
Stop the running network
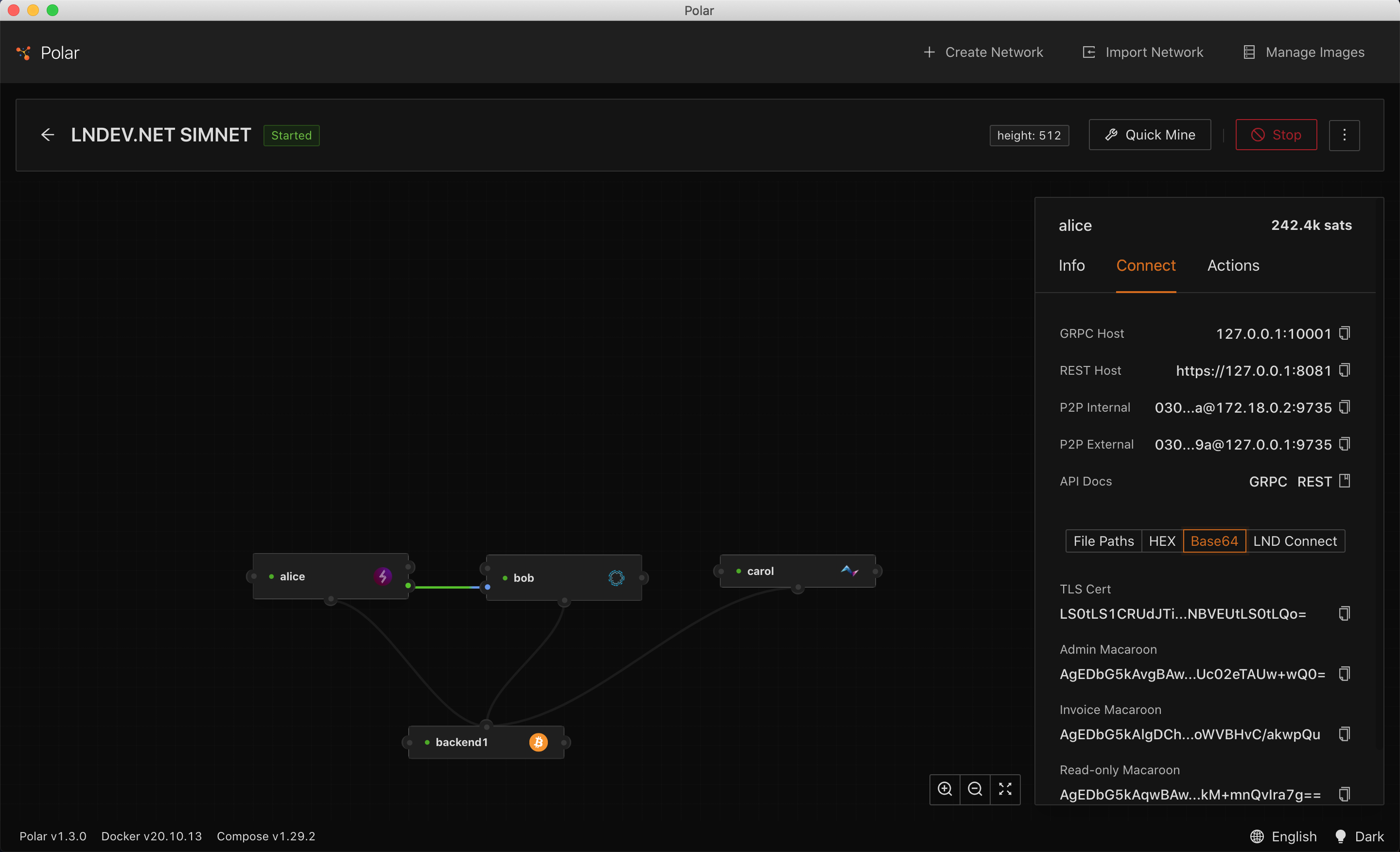[1276, 135]
